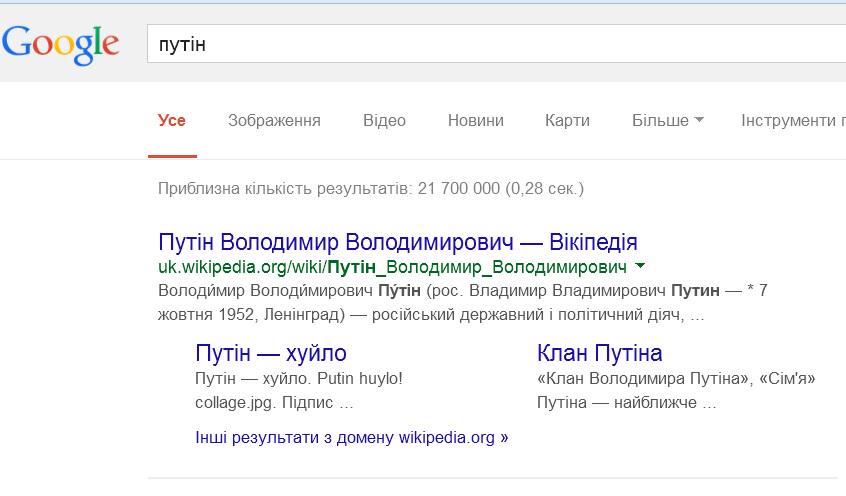
Task: Open 'Путін Володимир Володимирович — Вікіпедія' result
Action: click(x=398, y=242)
